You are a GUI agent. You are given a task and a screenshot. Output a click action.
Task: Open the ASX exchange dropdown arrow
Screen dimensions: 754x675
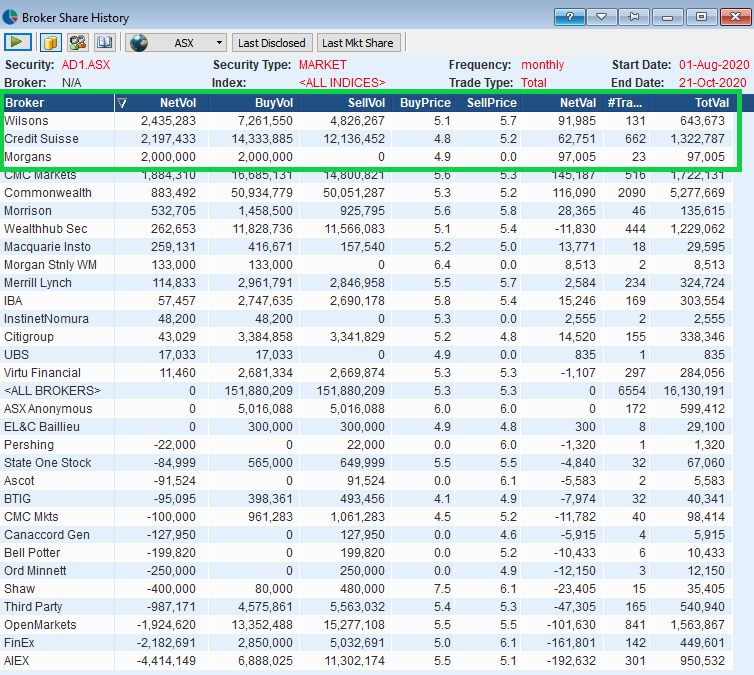tap(219, 43)
